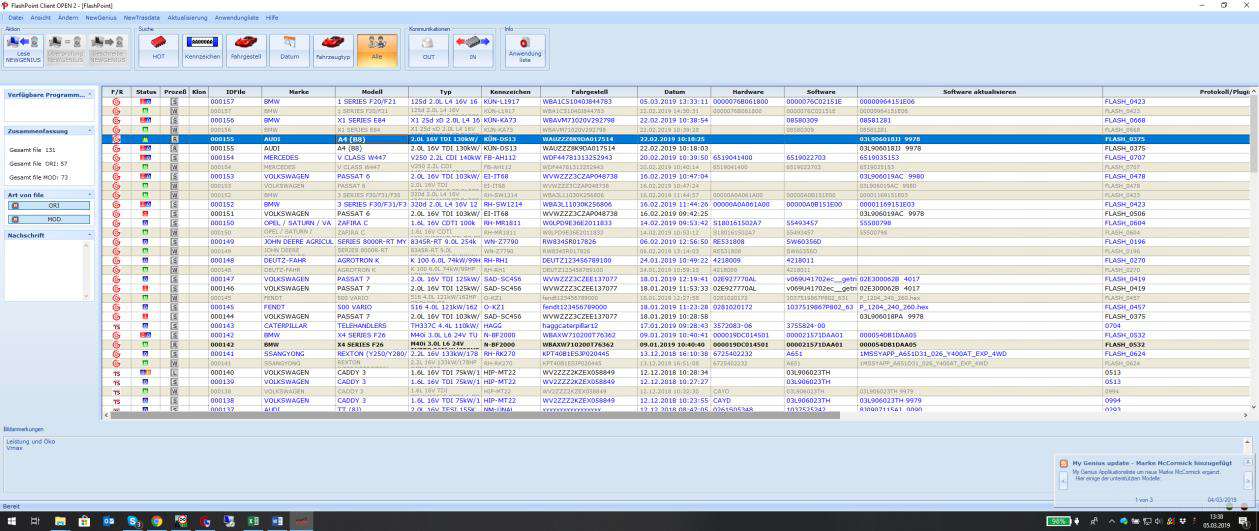
Task: Open the Hilfe menu
Action: click(273, 19)
